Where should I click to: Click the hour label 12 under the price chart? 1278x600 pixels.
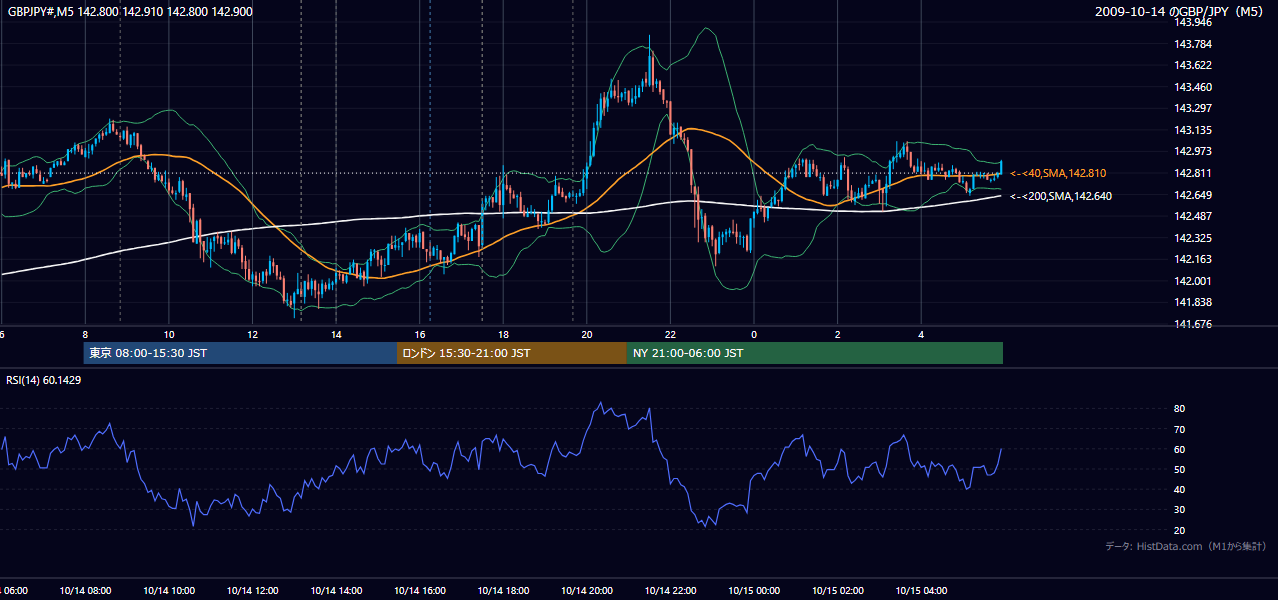click(253, 335)
